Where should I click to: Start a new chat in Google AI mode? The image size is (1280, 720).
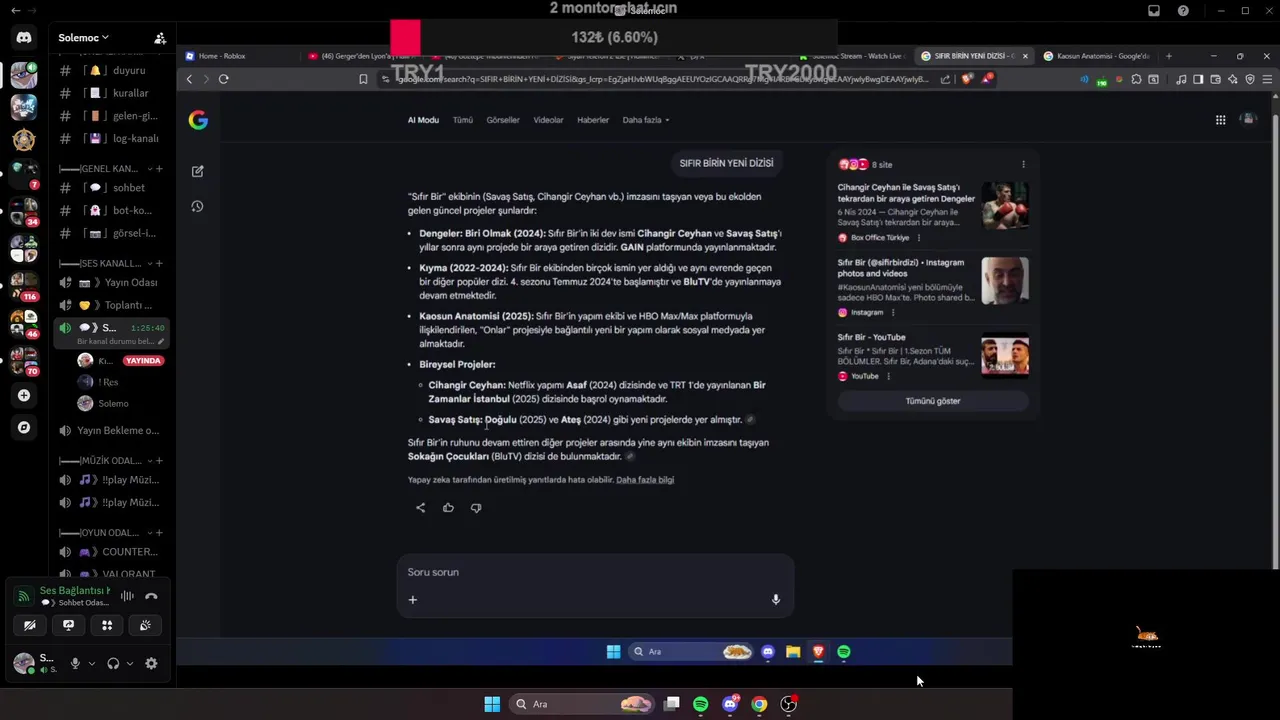point(197,171)
